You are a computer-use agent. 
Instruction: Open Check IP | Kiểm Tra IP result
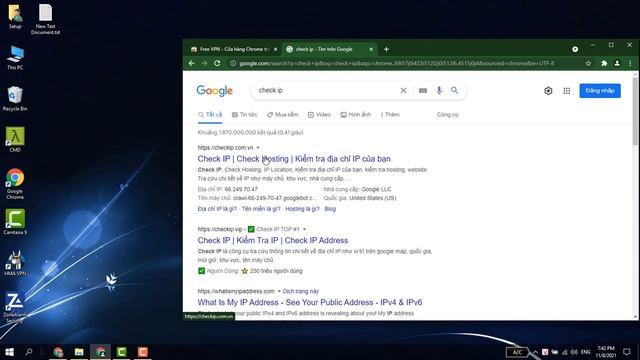(273, 240)
